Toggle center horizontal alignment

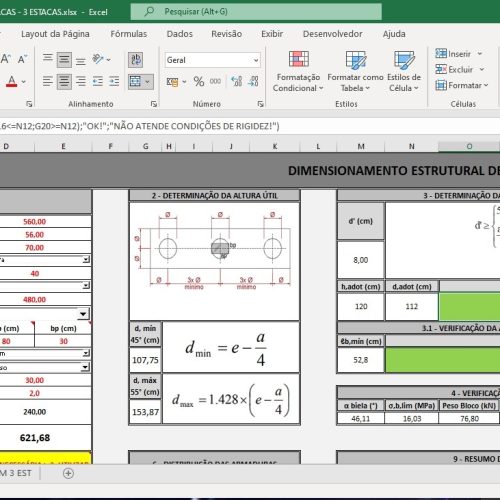(x=64, y=81)
